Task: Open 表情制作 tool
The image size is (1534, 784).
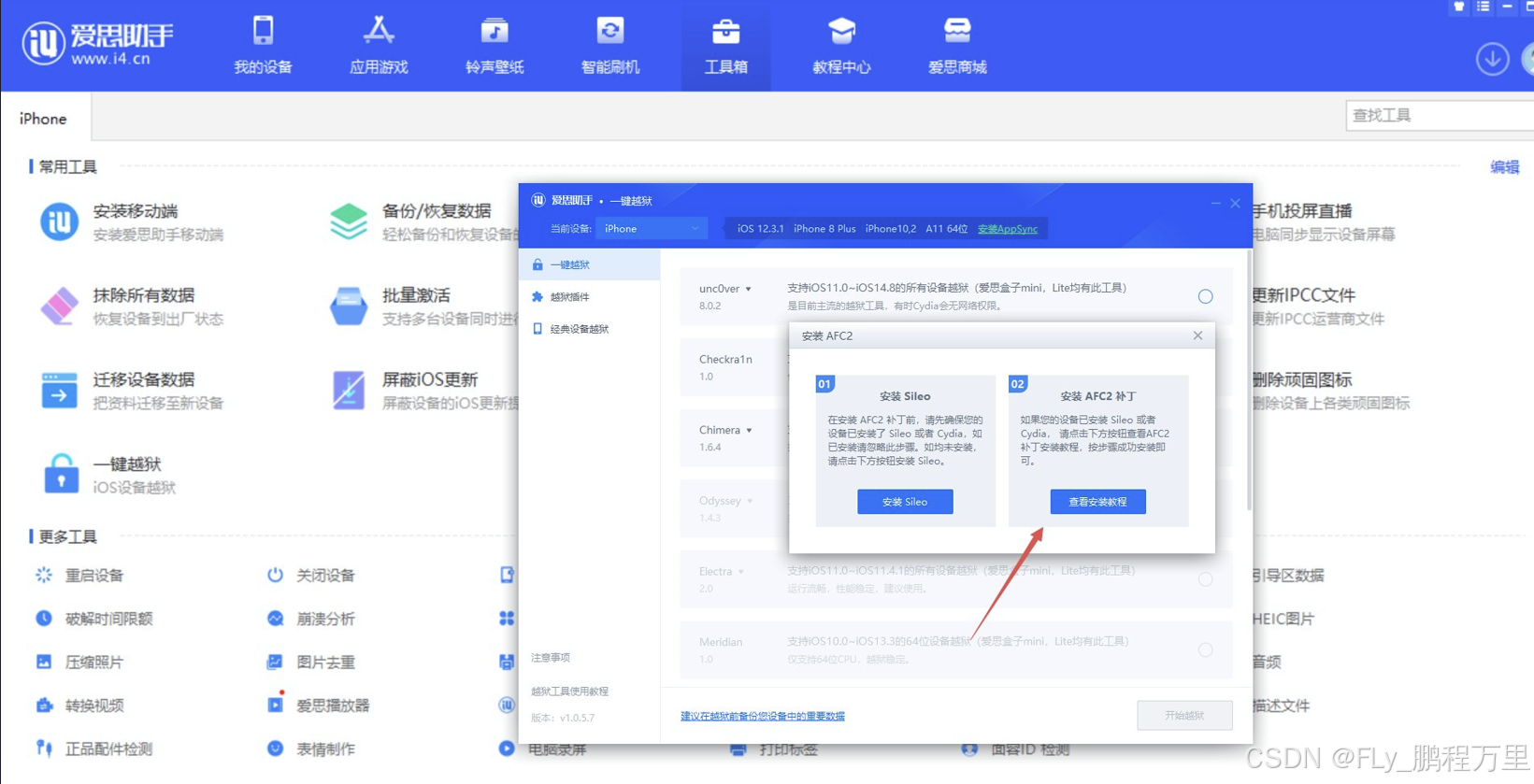Action: point(311,748)
